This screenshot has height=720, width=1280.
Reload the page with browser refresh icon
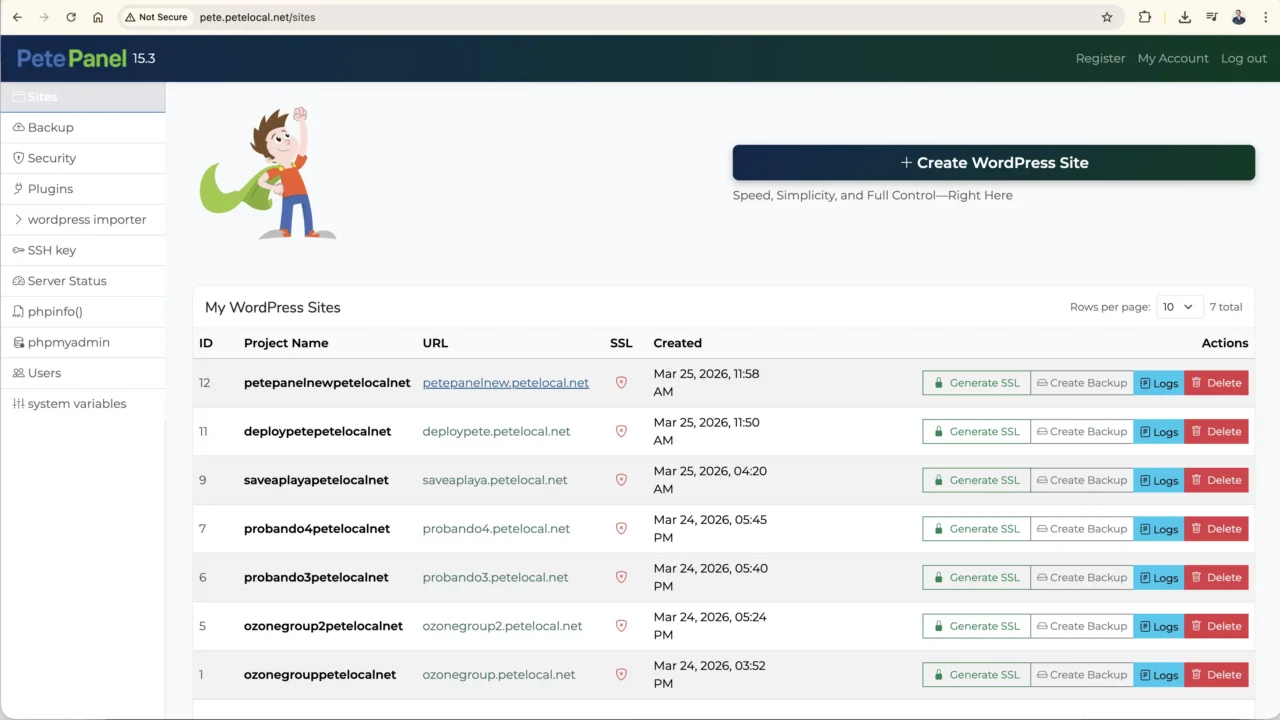tap(71, 17)
